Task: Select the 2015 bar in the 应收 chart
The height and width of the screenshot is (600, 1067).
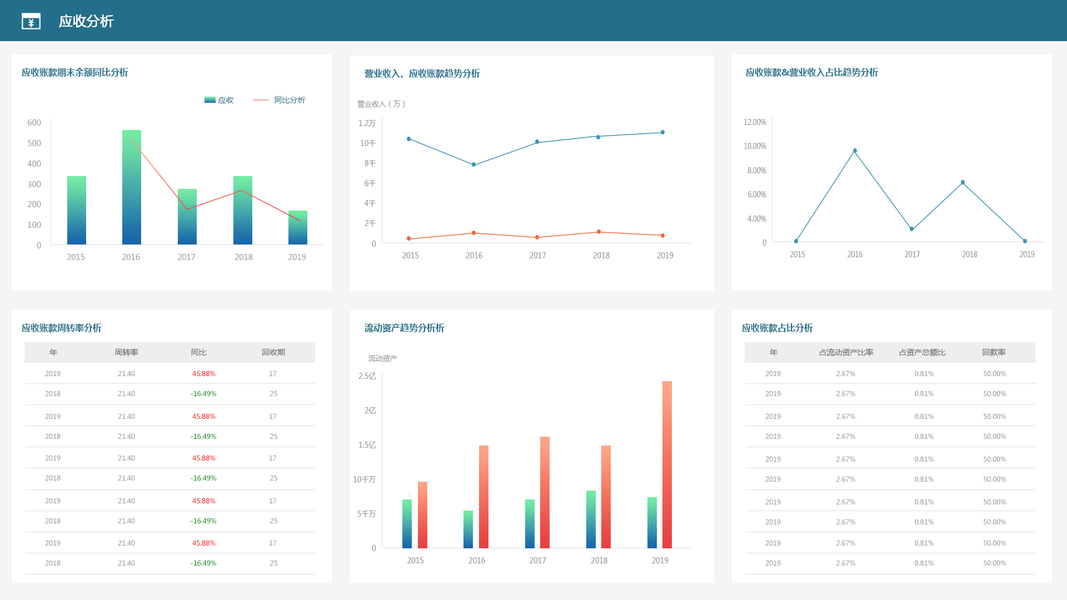Action: point(76,210)
